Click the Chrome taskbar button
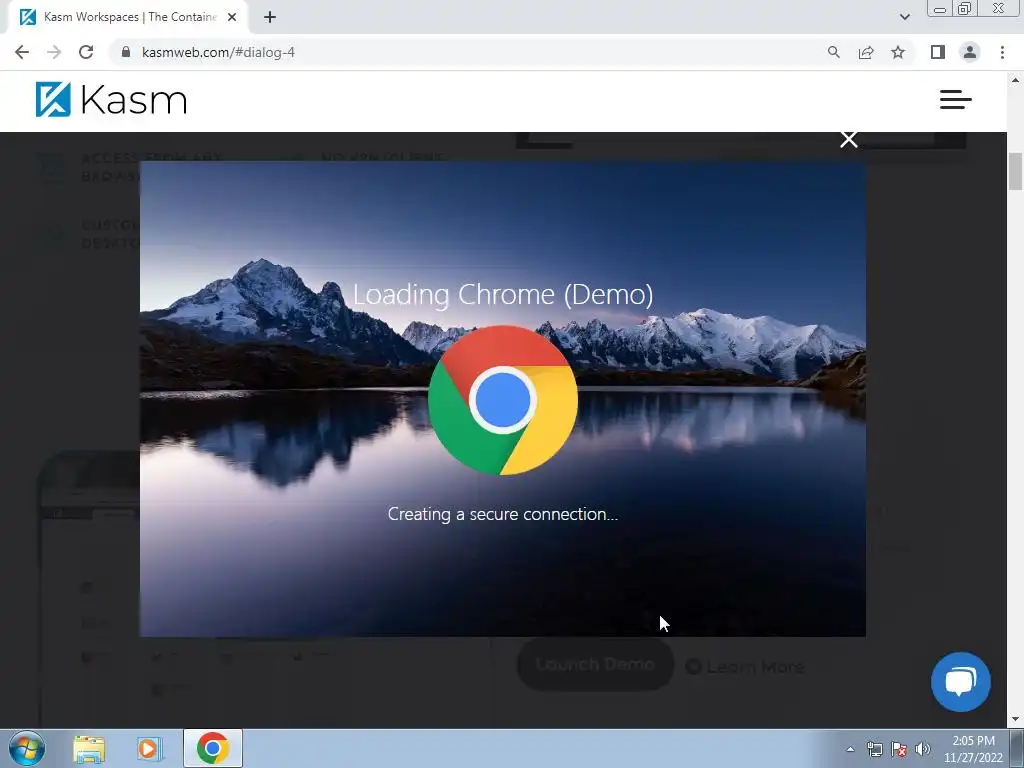1024x768 pixels. (213, 748)
